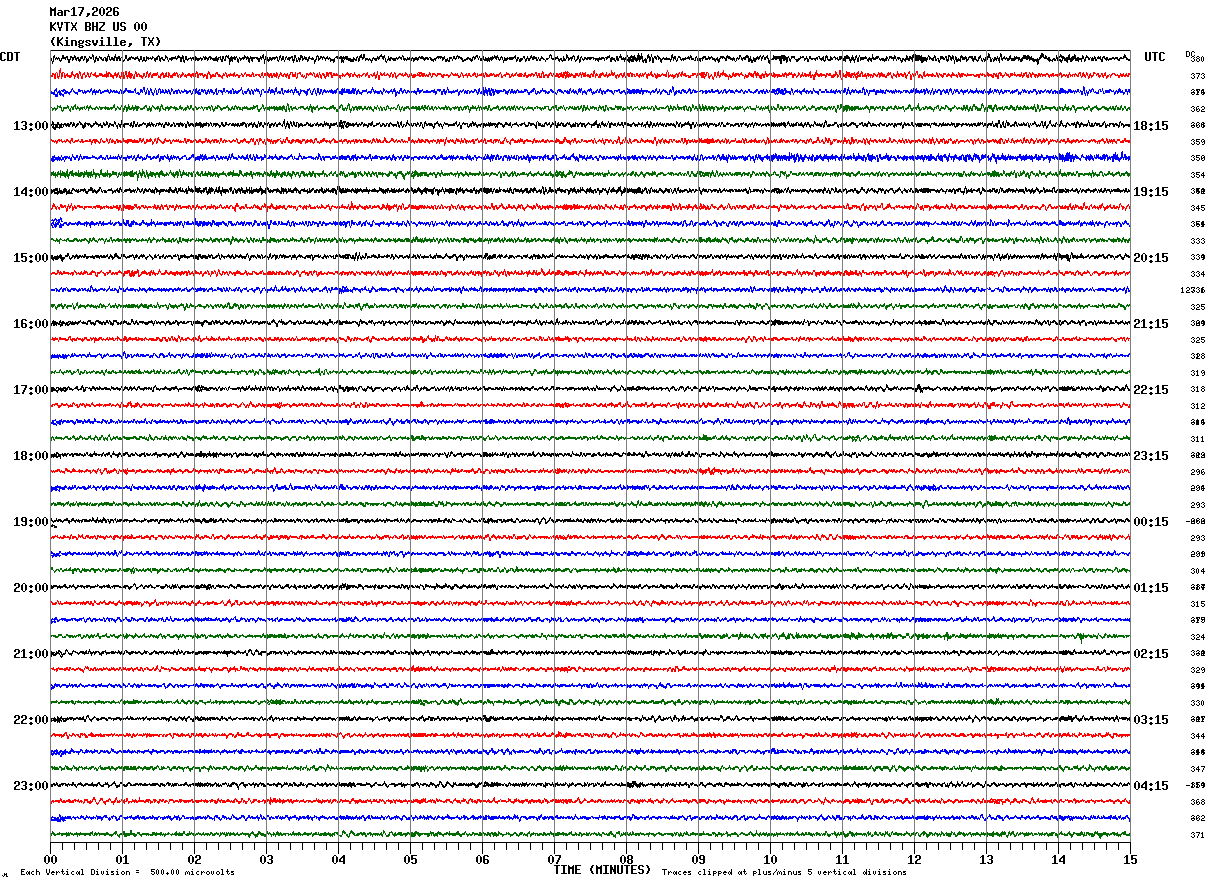
Task: Select the 16:00 CDT row label
Action: (x=31, y=324)
